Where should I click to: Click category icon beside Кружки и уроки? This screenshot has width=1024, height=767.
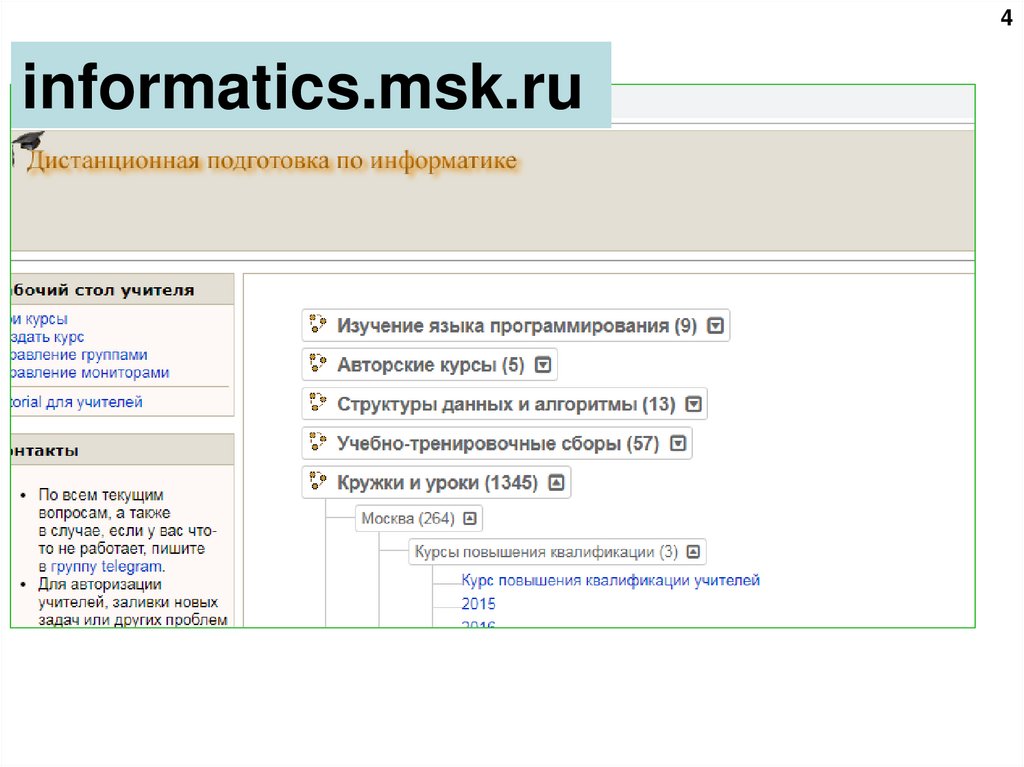click(x=318, y=482)
